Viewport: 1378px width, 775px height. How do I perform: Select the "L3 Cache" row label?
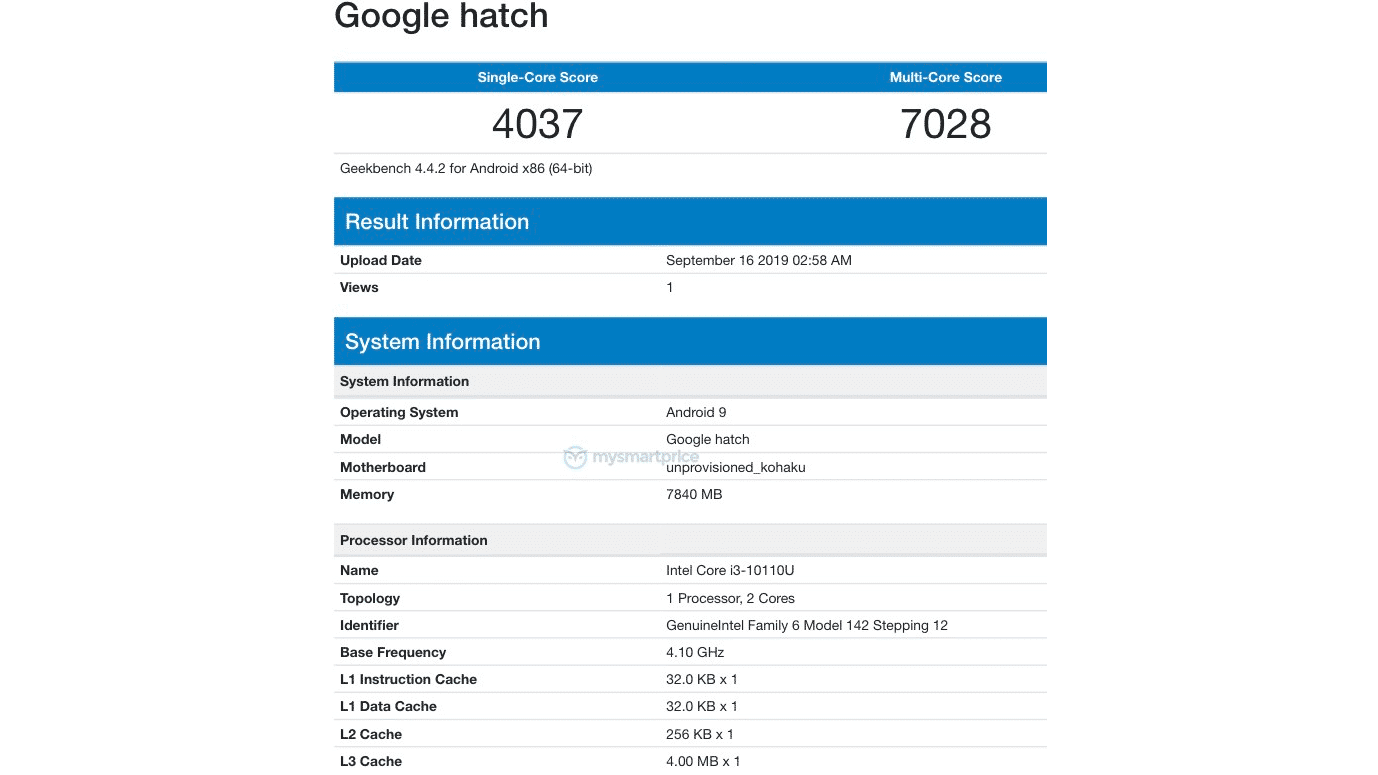(x=371, y=761)
